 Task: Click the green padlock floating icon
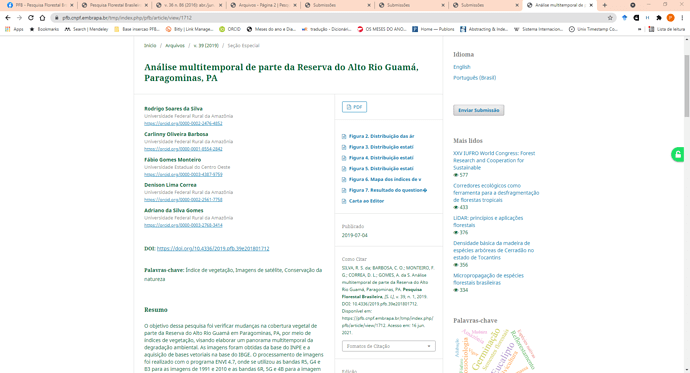click(678, 154)
